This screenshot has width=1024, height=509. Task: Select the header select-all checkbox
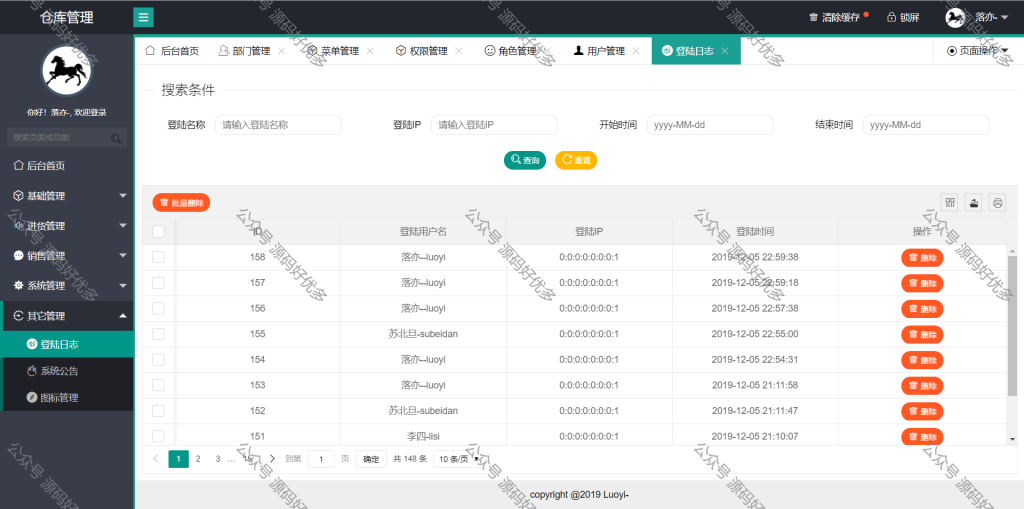(x=158, y=231)
